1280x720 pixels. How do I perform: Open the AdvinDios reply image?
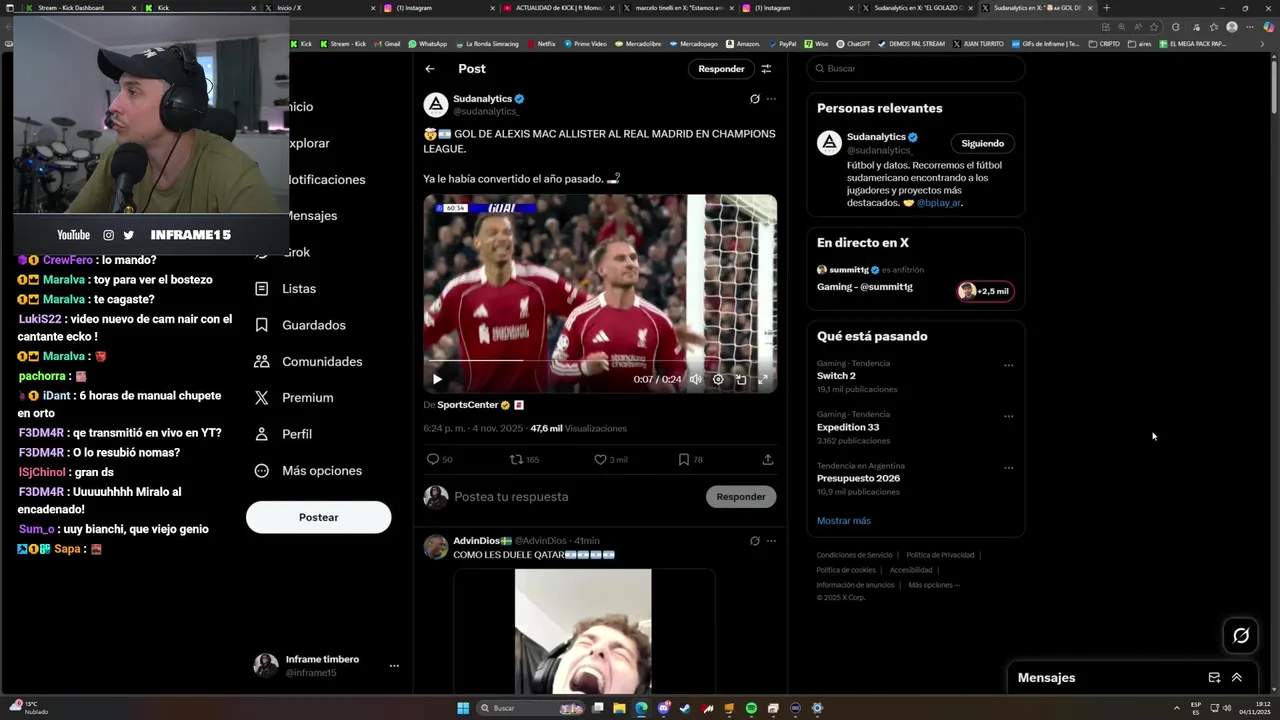pos(583,631)
